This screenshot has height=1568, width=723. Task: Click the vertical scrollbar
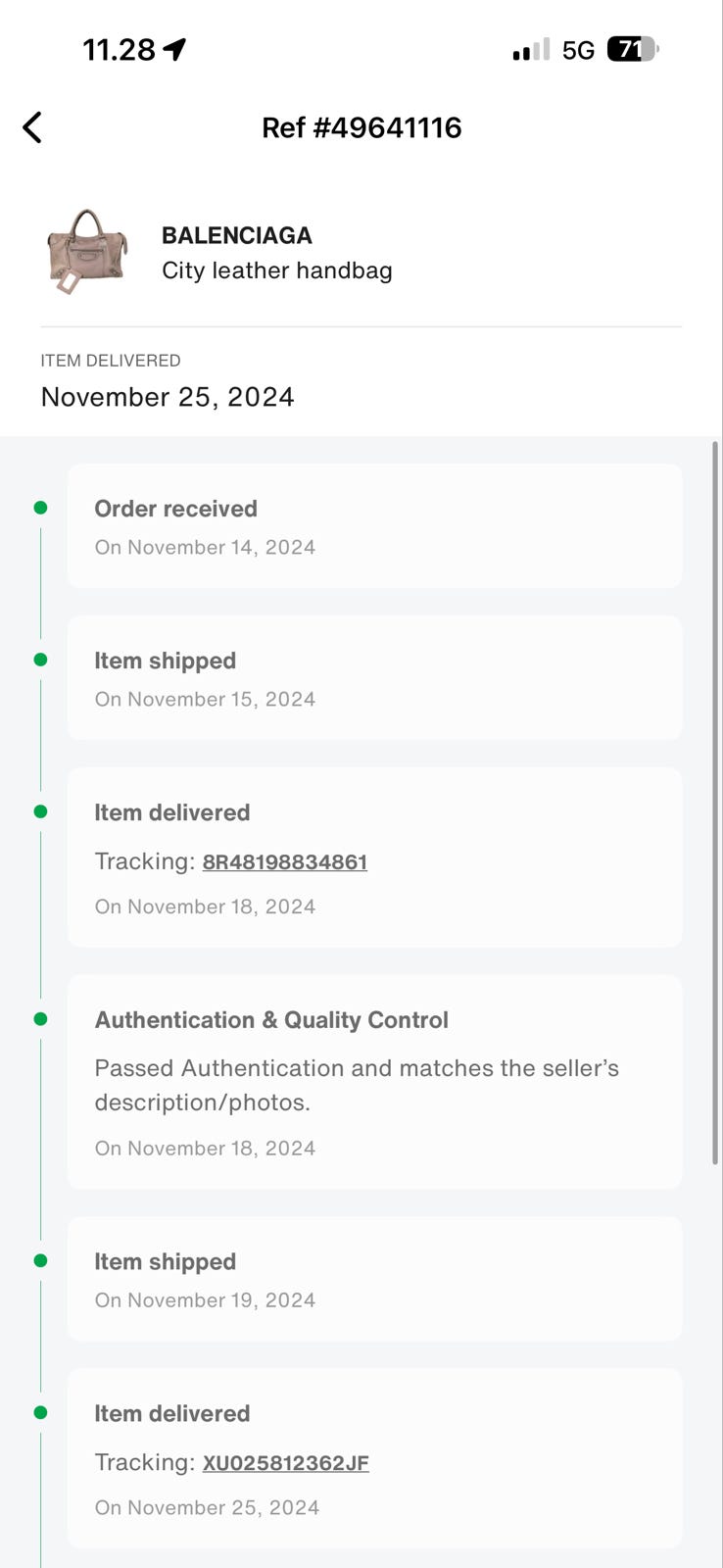tap(715, 804)
